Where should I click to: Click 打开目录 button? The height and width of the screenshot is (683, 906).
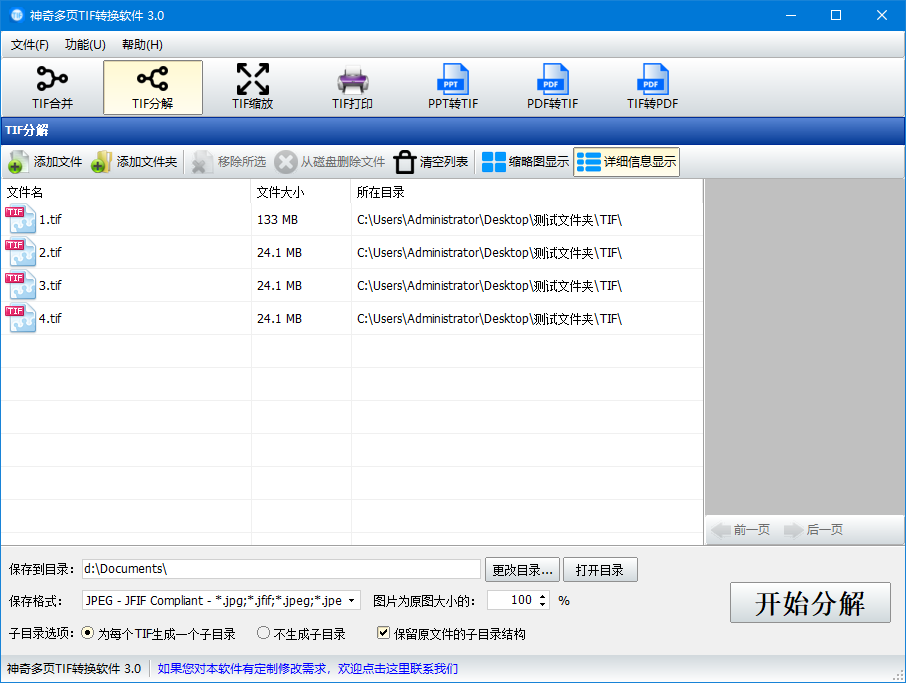pyautogui.click(x=600, y=570)
